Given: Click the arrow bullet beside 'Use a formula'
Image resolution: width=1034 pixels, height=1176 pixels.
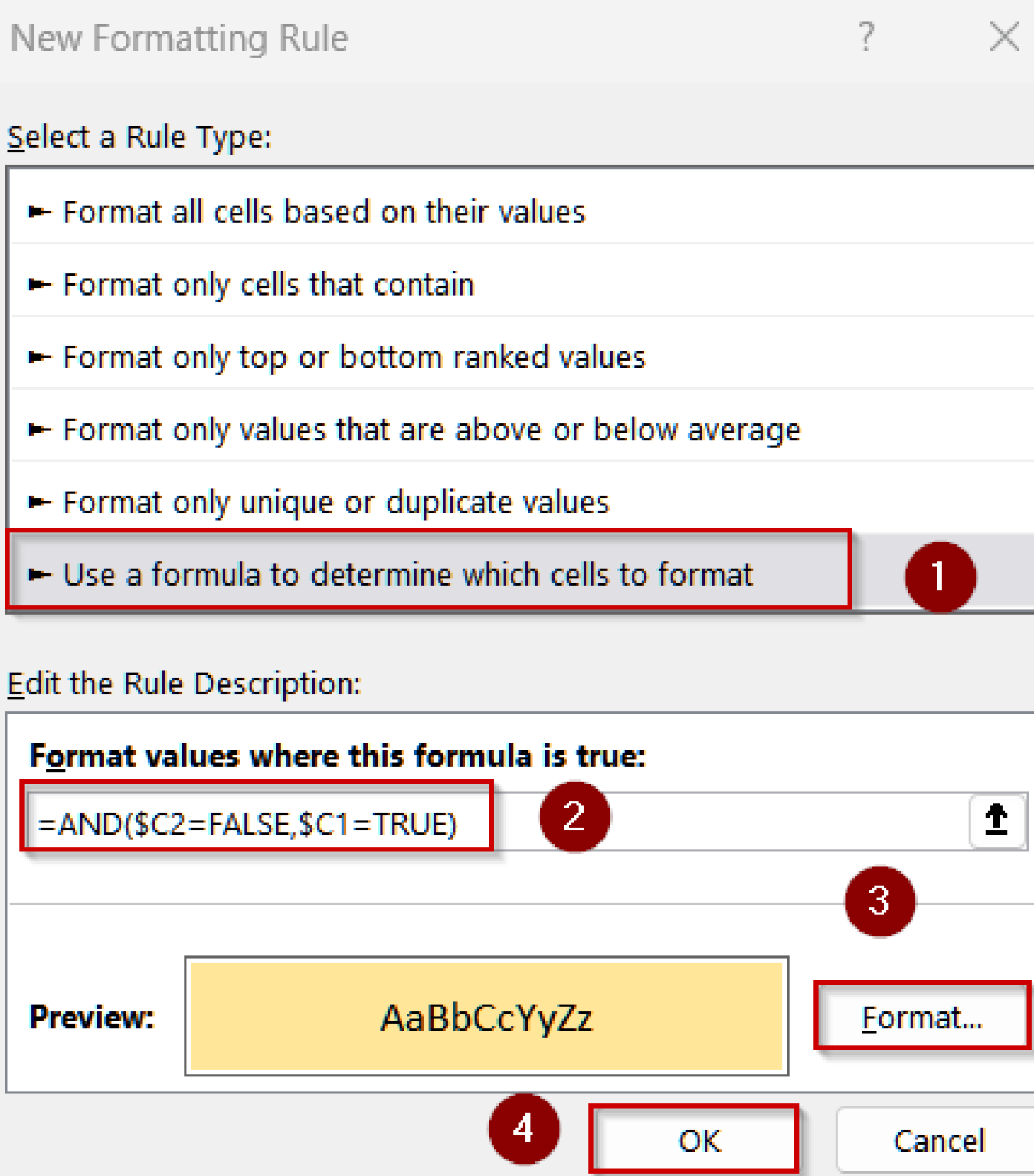Looking at the screenshot, I should click(x=39, y=575).
